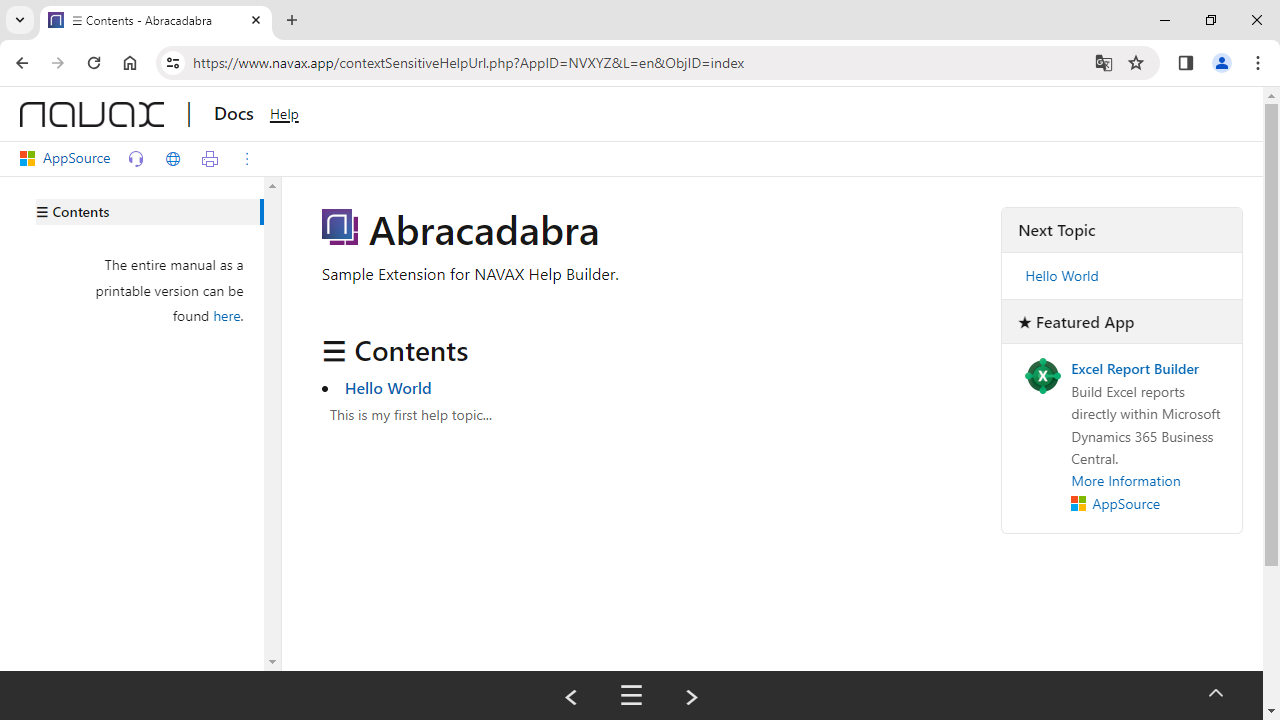Toggle the browser side panel
Screen dimensions: 1280x720
click(1186, 63)
